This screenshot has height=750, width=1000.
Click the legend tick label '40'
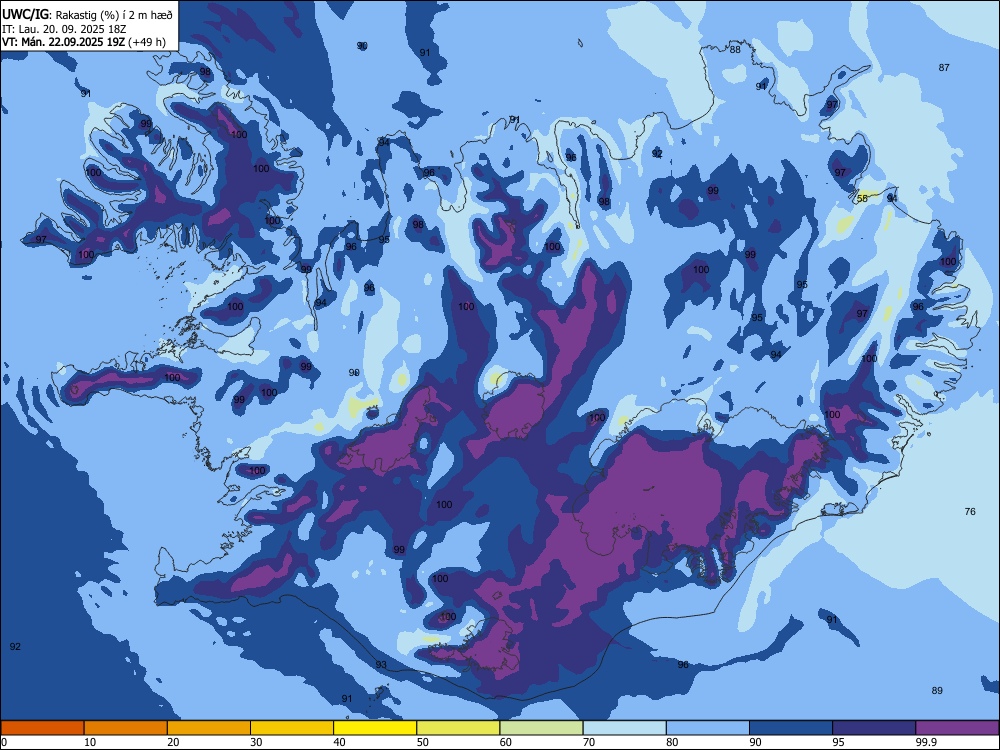coord(339,742)
